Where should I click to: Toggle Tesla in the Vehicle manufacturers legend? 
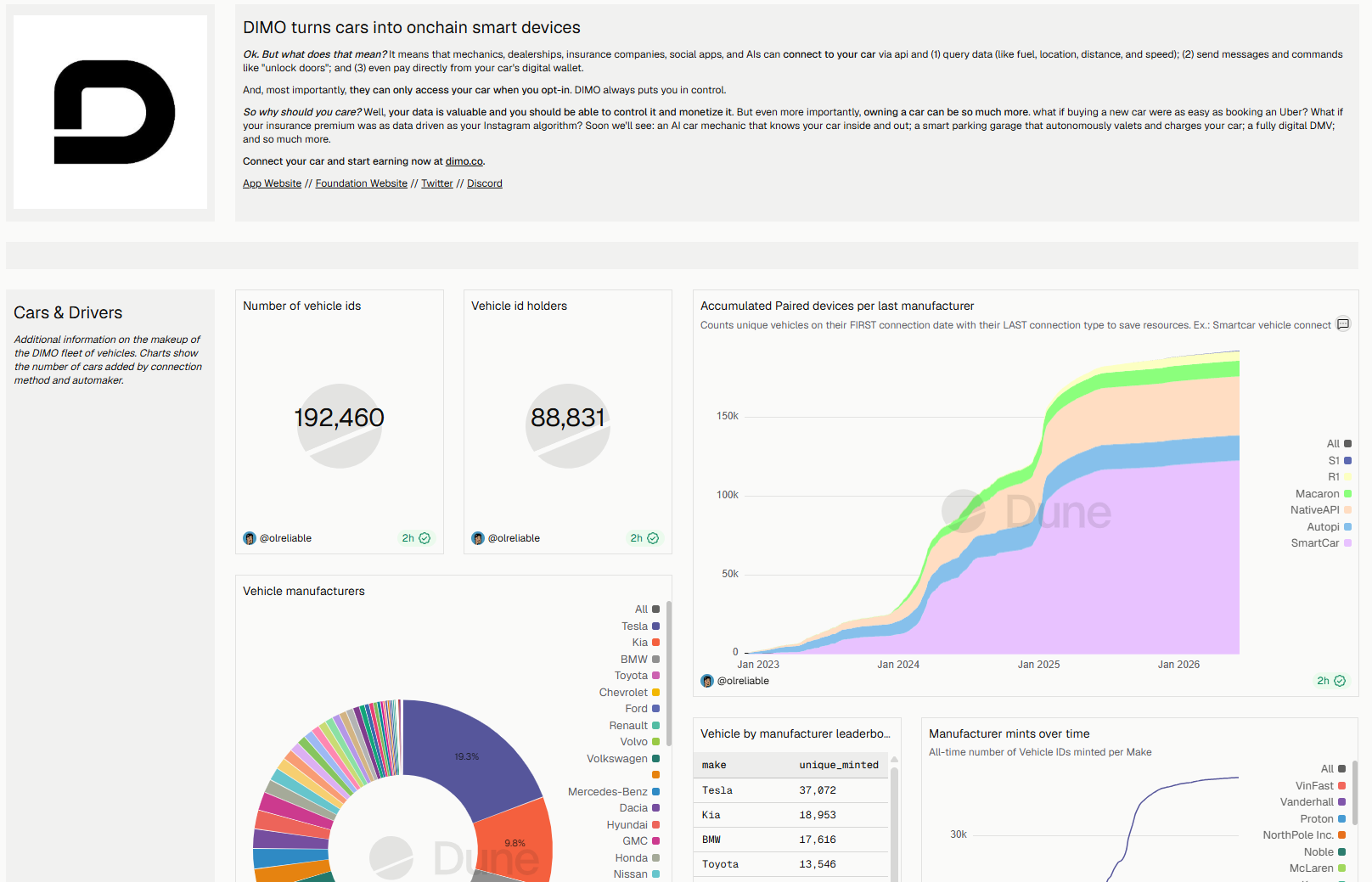(x=640, y=626)
